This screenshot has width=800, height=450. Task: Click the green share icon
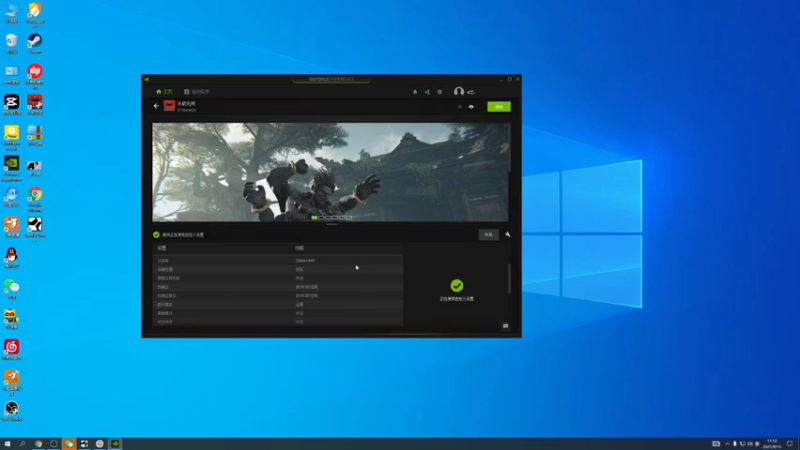[x=427, y=92]
